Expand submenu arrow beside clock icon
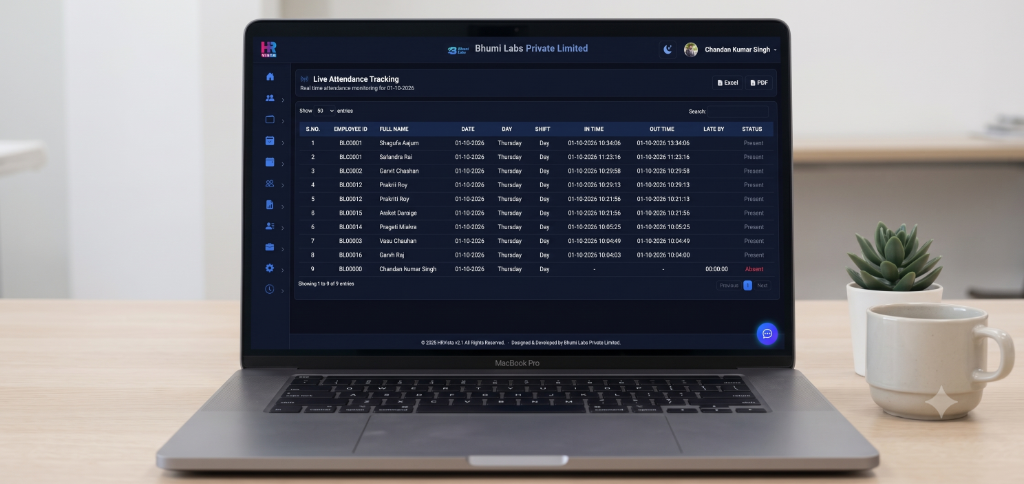 (283, 291)
